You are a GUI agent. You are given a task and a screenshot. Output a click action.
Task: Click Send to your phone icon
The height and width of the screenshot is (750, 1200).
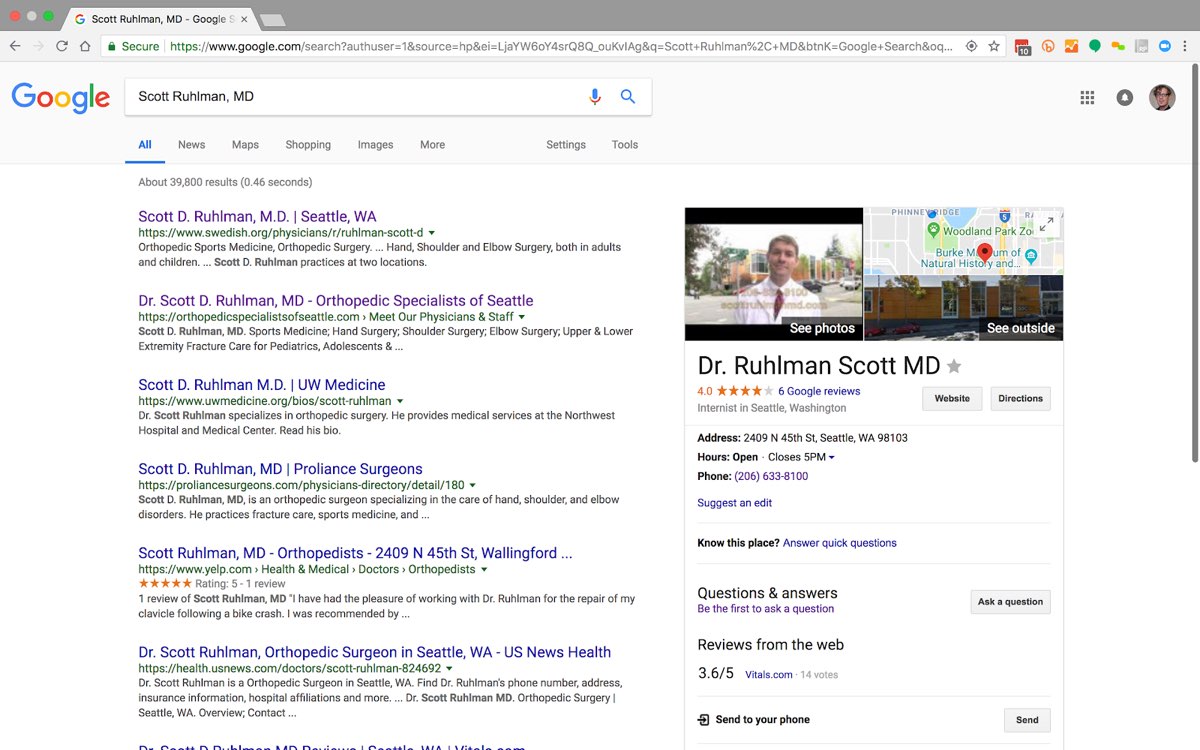click(x=704, y=720)
